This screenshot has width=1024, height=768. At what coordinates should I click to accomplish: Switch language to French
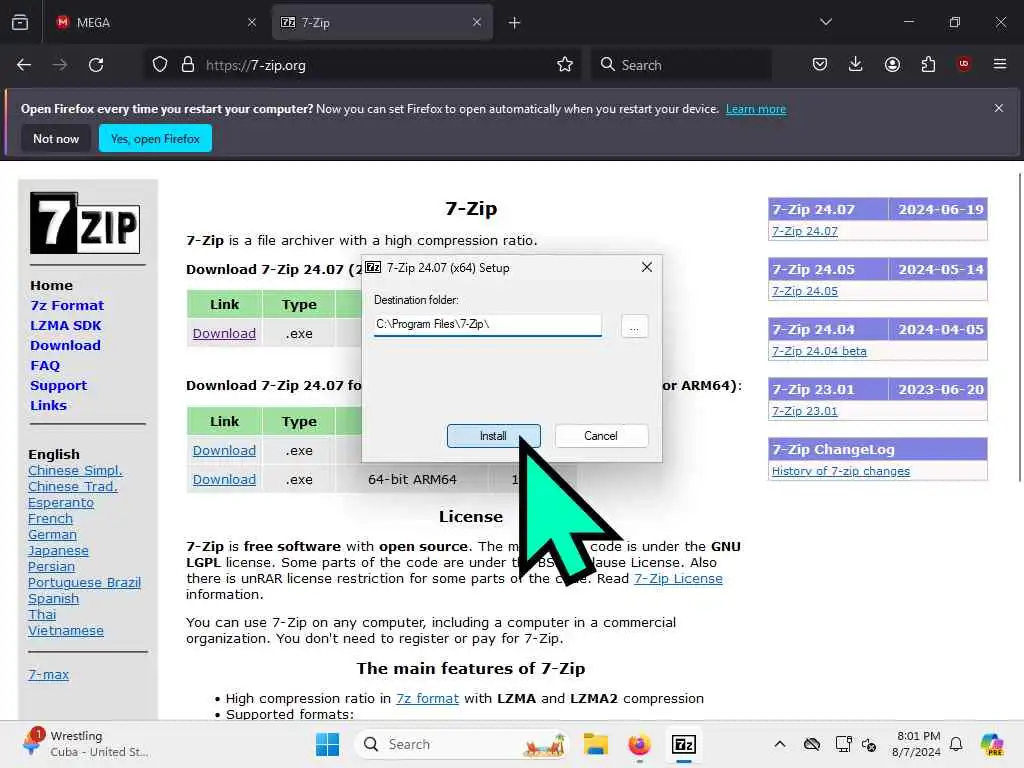(50, 519)
